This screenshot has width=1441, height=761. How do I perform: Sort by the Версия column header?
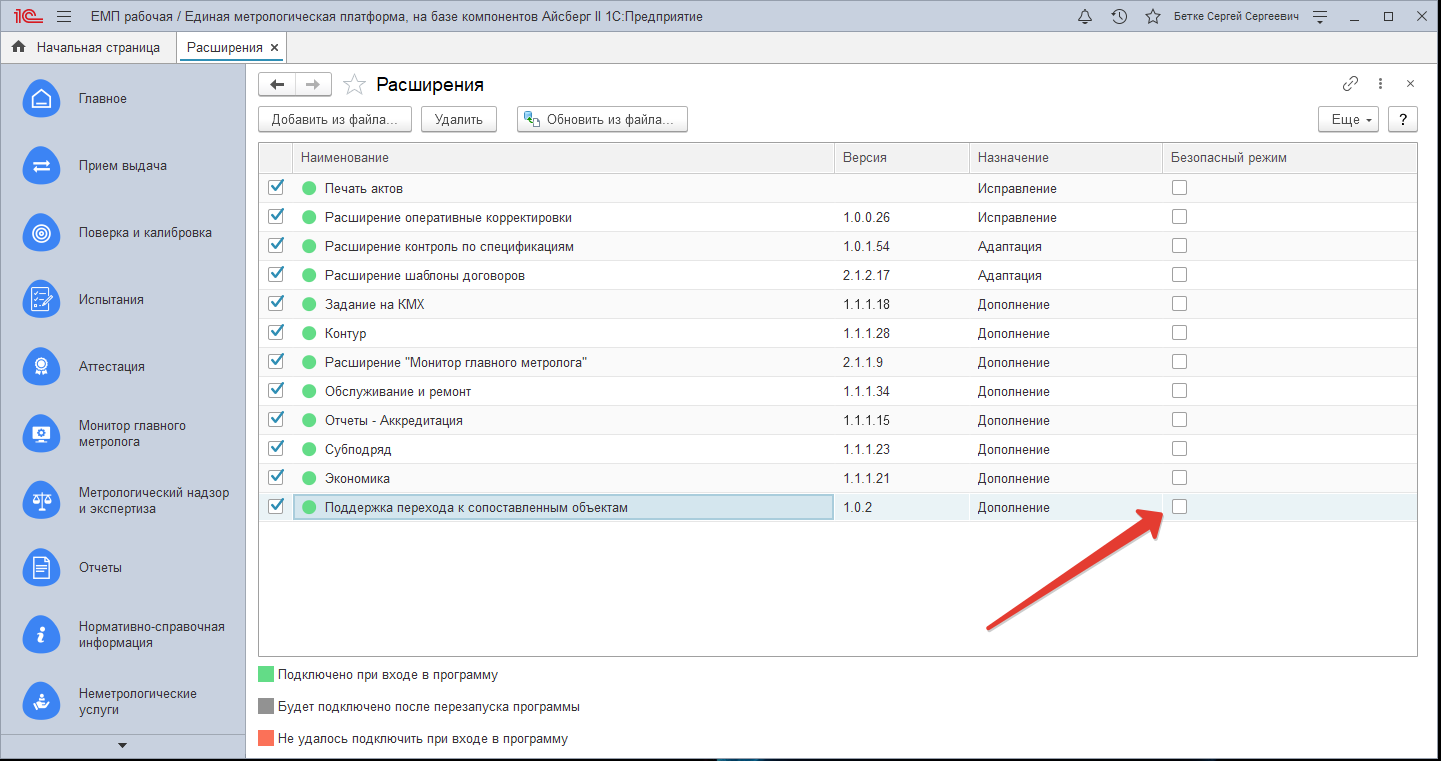(x=902, y=158)
